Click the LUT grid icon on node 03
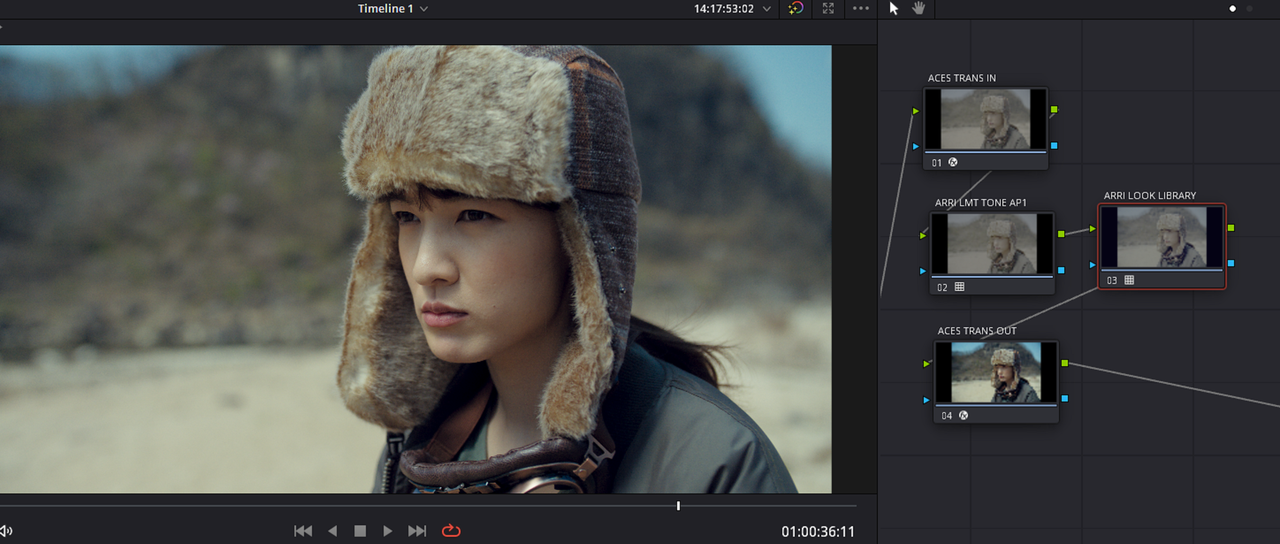 [1129, 280]
